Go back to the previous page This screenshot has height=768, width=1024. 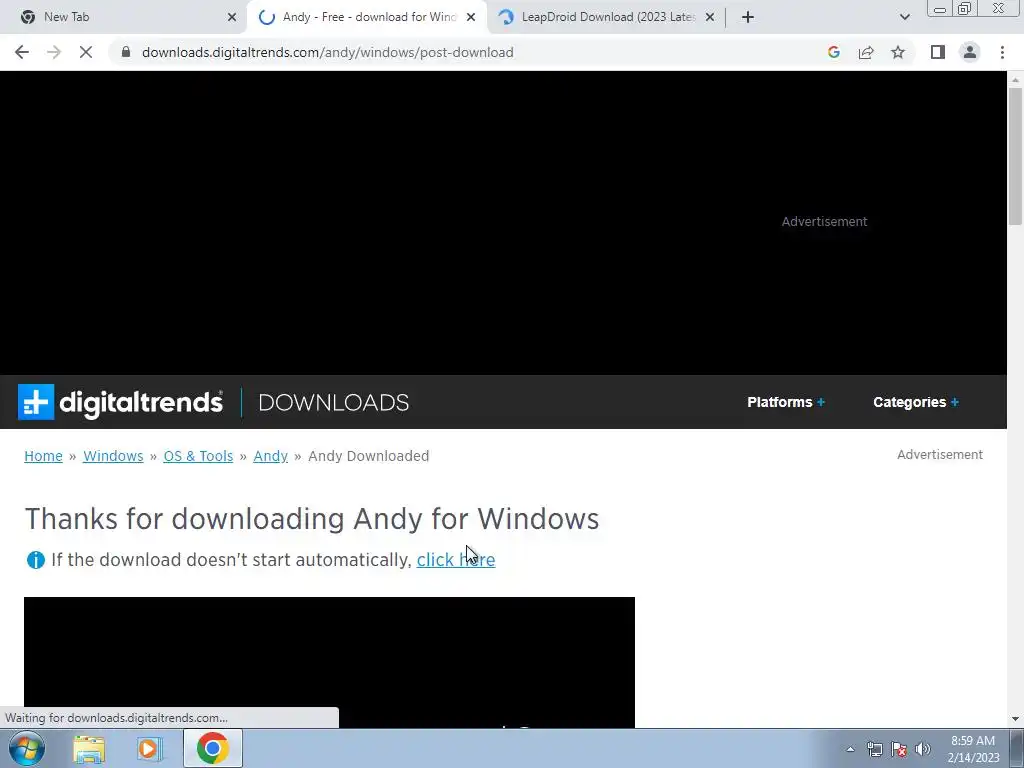[x=22, y=52]
